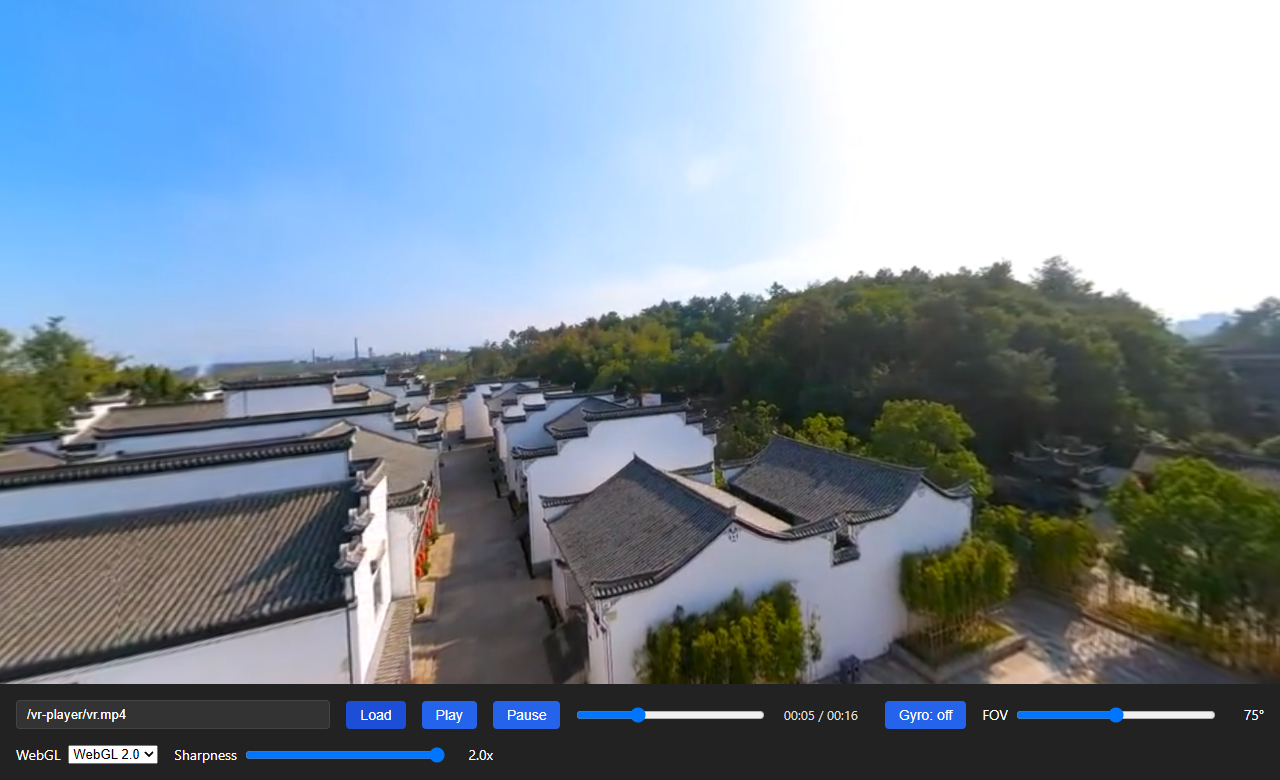Click the 360 video viewport
1280x780 pixels.
point(640,342)
